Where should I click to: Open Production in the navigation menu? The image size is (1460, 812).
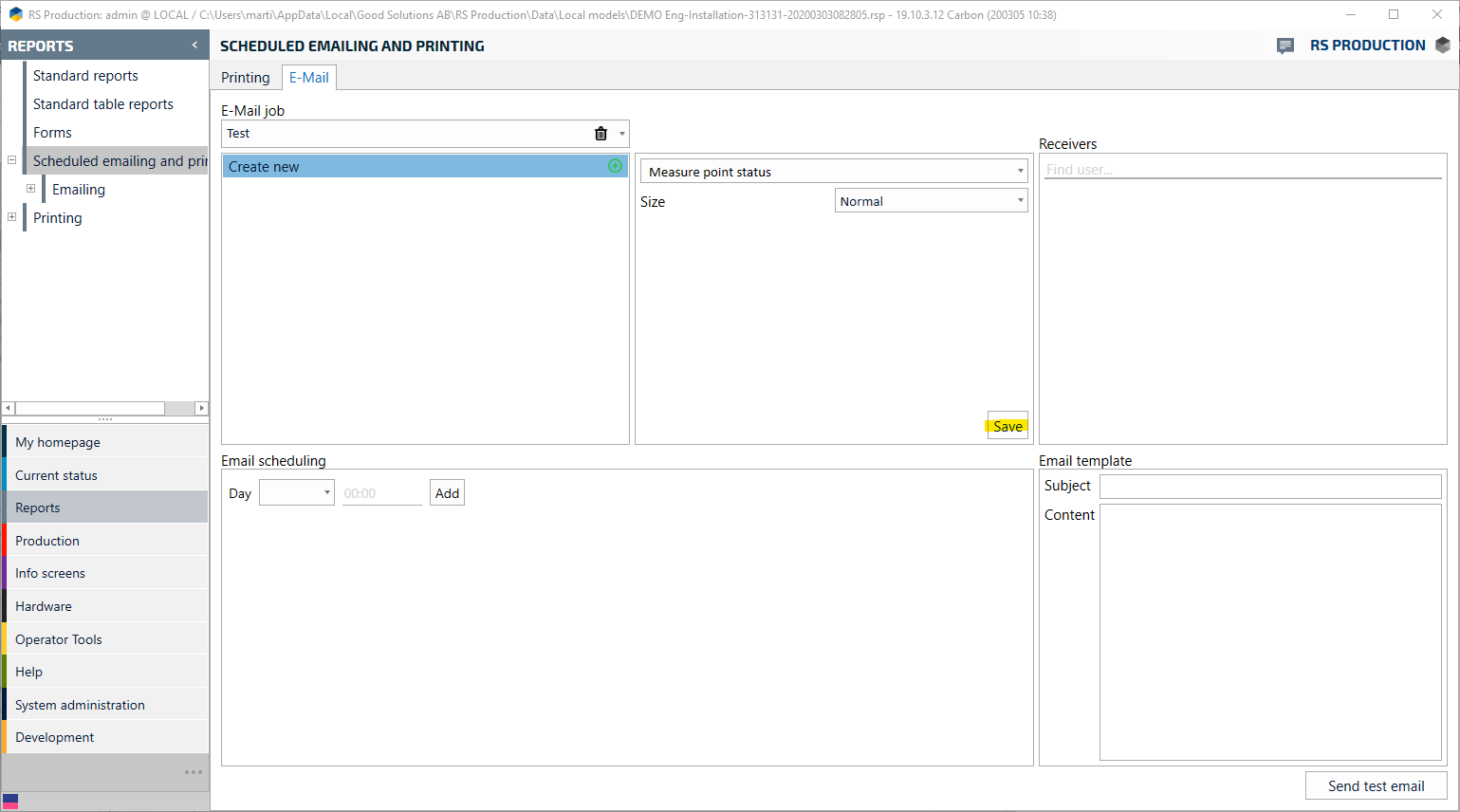(47, 541)
